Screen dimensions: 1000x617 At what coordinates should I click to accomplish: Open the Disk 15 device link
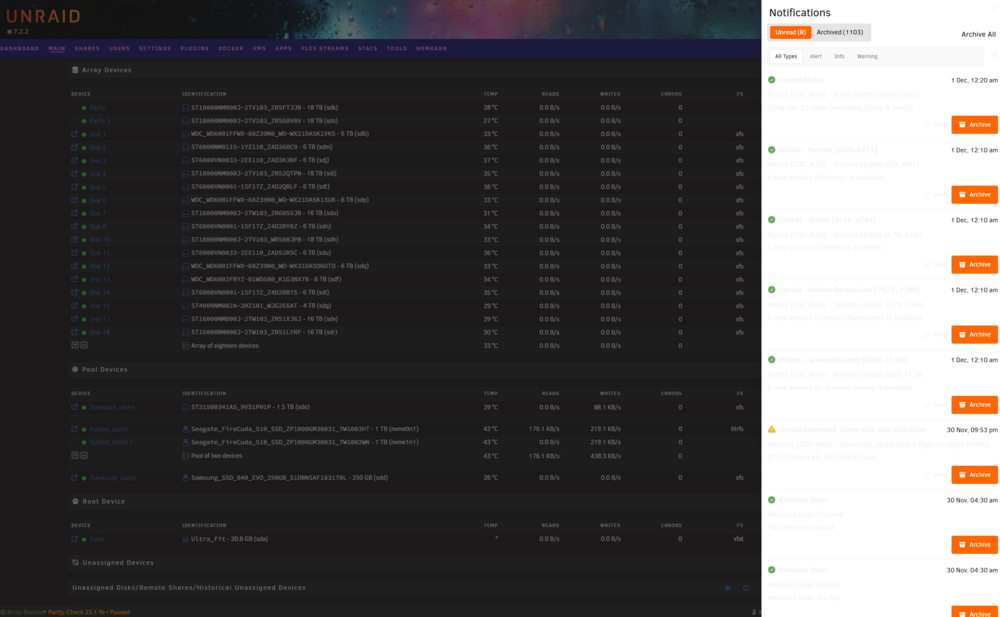tap(99, 306)
